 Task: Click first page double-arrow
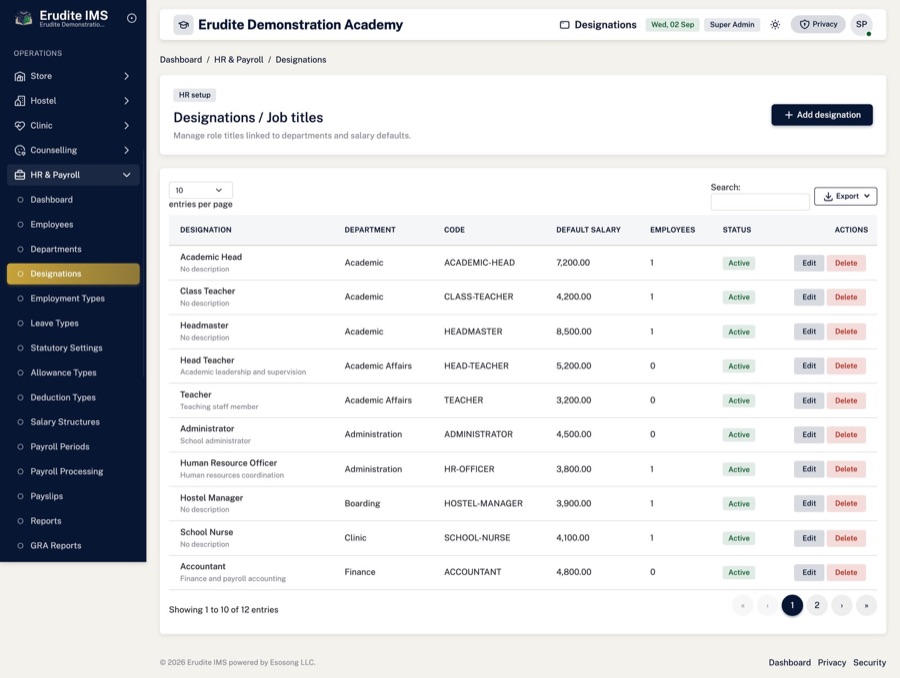click(743, 605)
